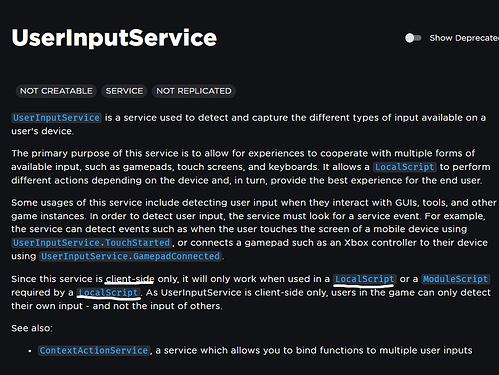Click the text 'their own input'
This screenshot has height=375, width=499.
click(47, 306)
